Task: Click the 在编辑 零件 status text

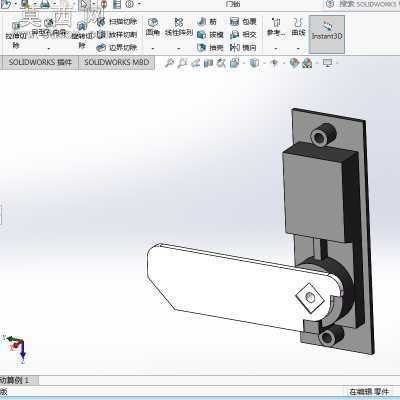Action: point(369,392)
